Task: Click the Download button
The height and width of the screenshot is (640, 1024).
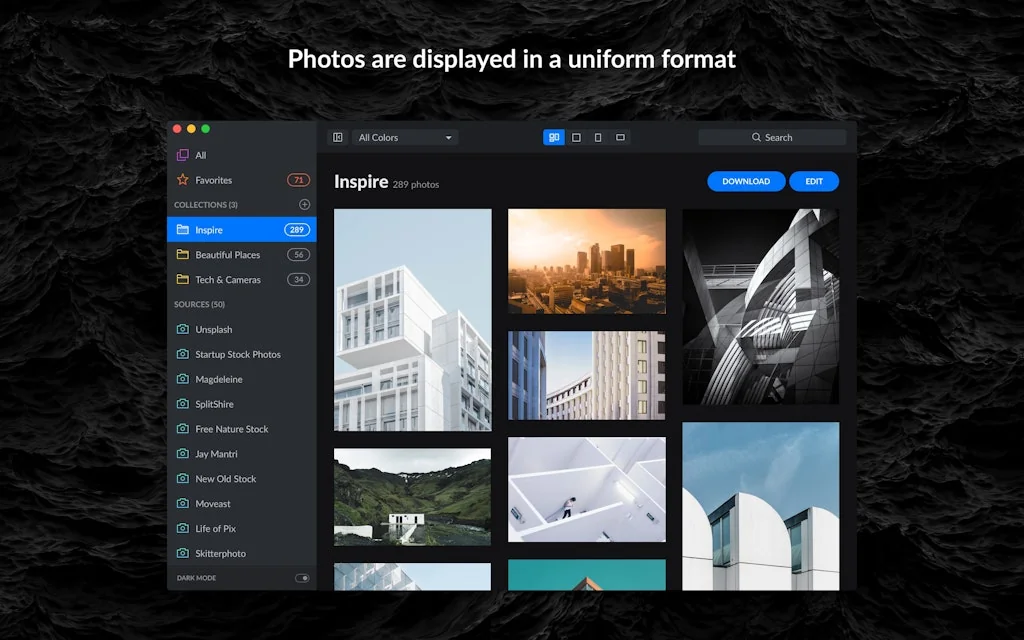Action: (746, 181)
